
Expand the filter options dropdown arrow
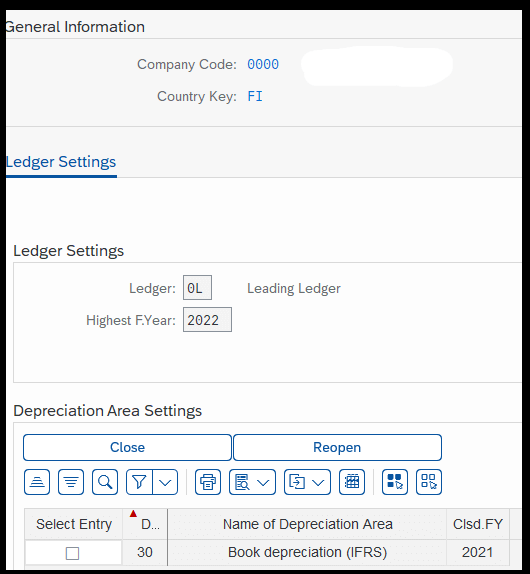click(165, 482)
